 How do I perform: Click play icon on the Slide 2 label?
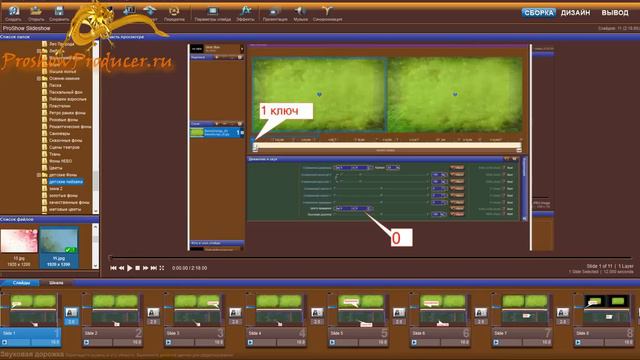[x=87, y=342]
